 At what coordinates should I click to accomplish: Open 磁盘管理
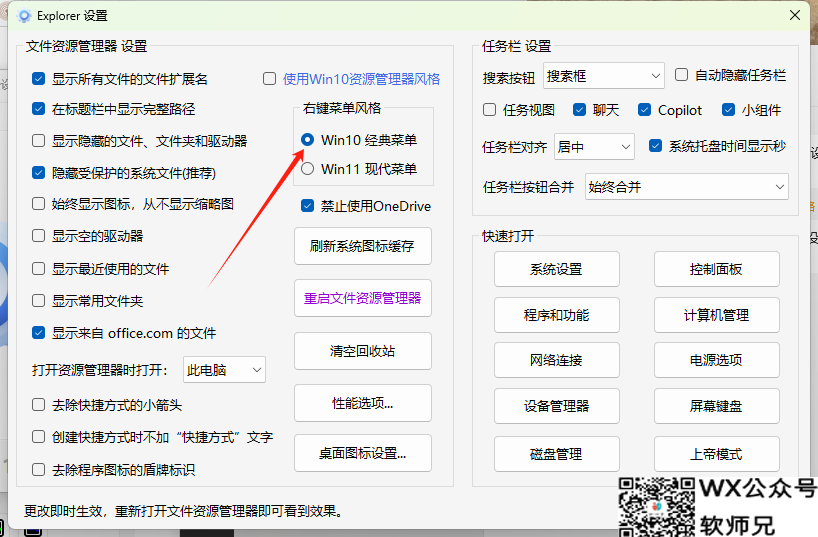[x=557, y=454]
